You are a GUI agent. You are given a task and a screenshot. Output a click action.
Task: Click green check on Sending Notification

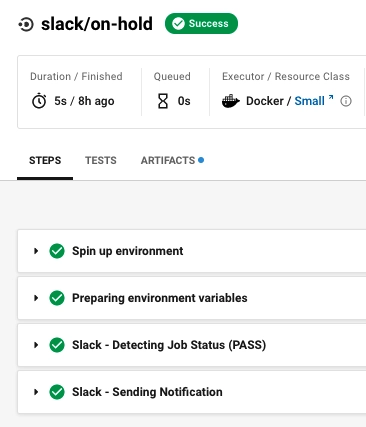point(57,392)
